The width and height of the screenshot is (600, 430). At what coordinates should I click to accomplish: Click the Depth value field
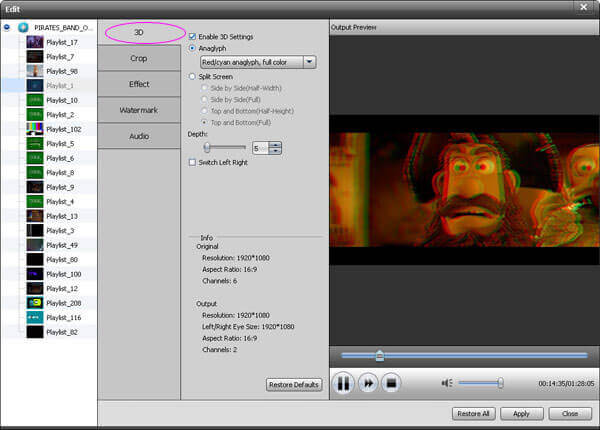pos(261,148)
